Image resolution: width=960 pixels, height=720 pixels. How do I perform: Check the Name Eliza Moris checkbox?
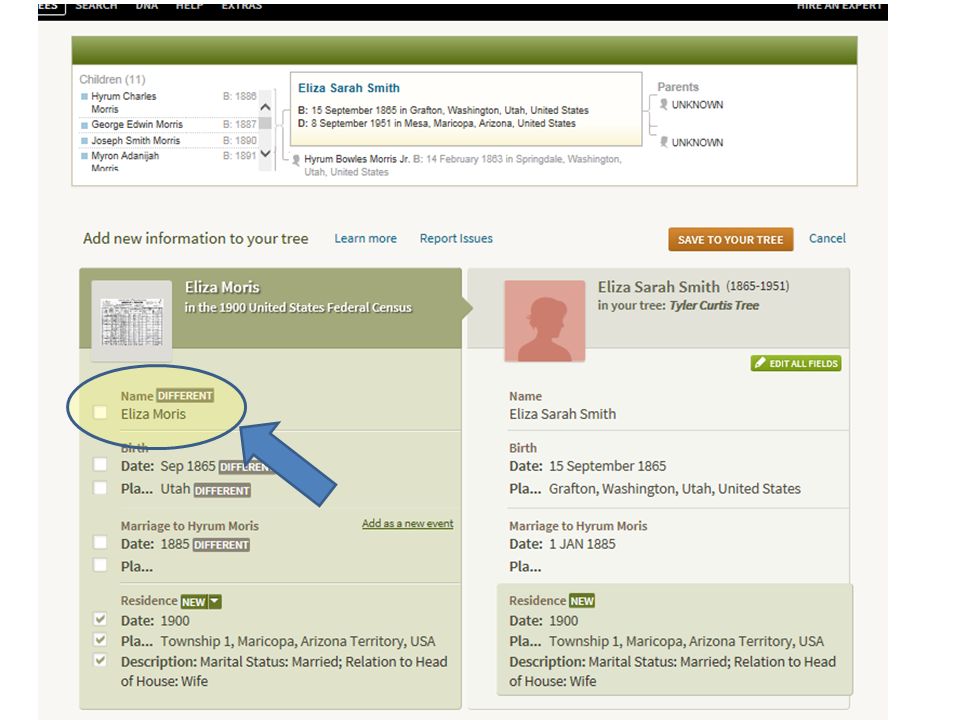100,412
